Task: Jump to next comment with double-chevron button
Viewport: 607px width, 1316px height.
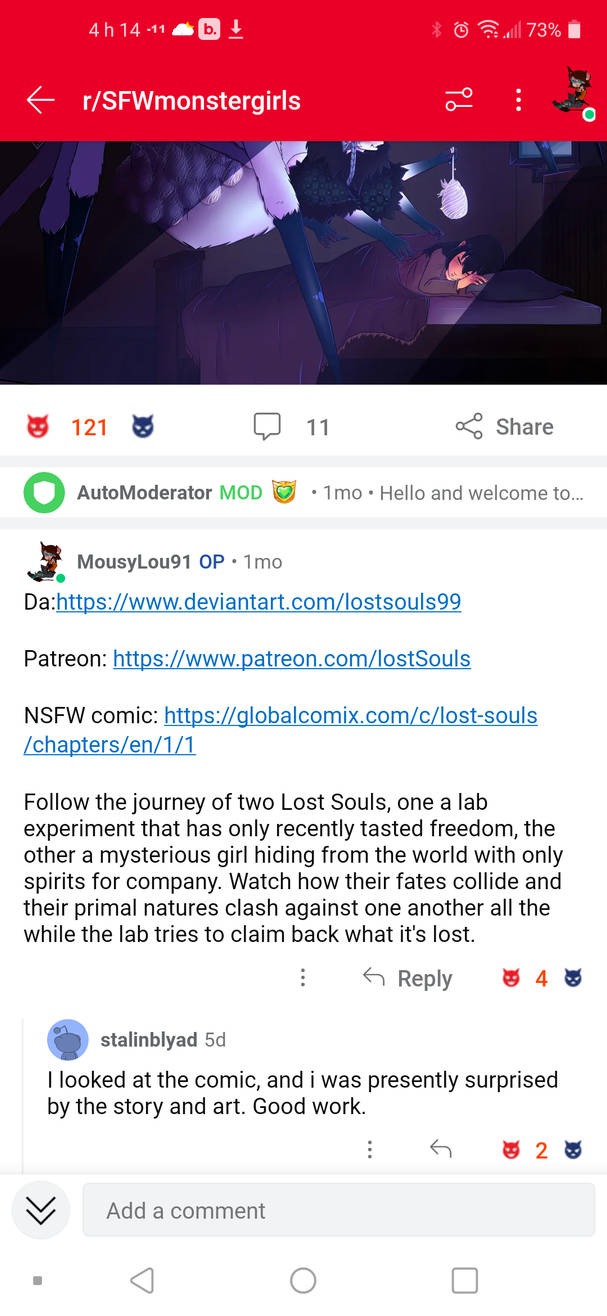Action: [40, 1210]
